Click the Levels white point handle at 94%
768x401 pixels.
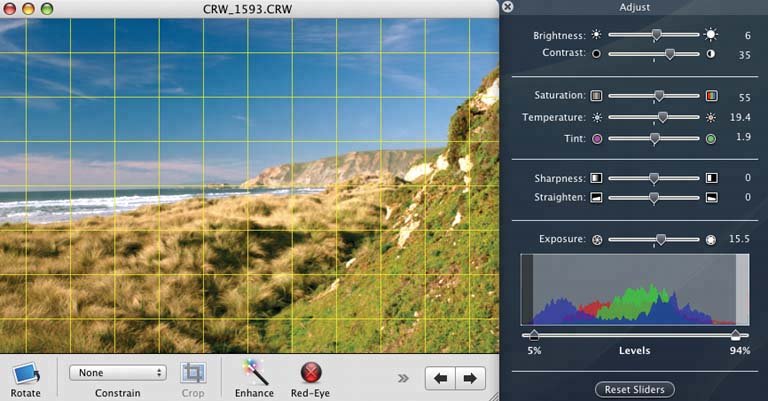(x=736, y=335)
